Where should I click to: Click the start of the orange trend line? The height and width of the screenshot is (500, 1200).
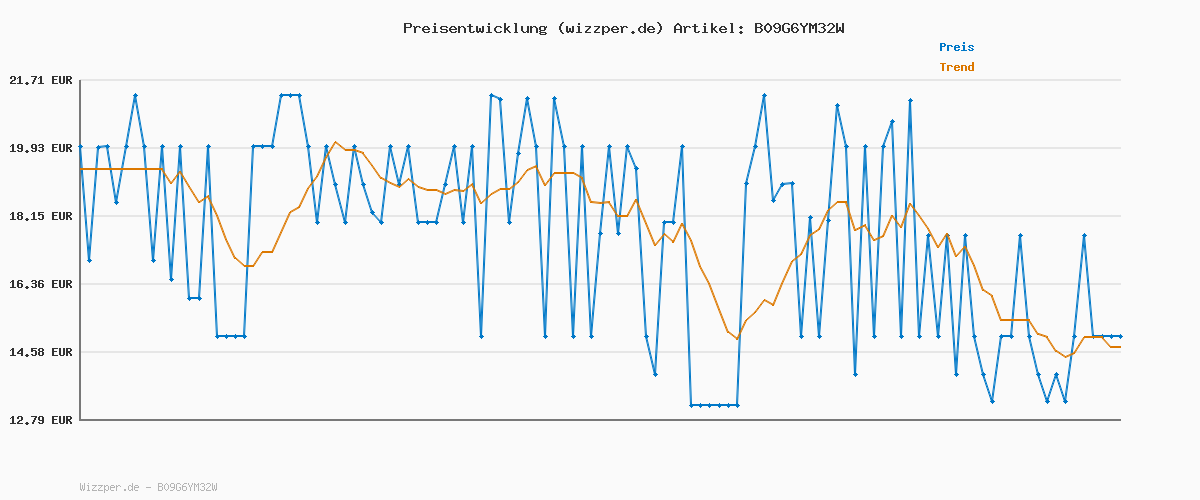[82, 169]
